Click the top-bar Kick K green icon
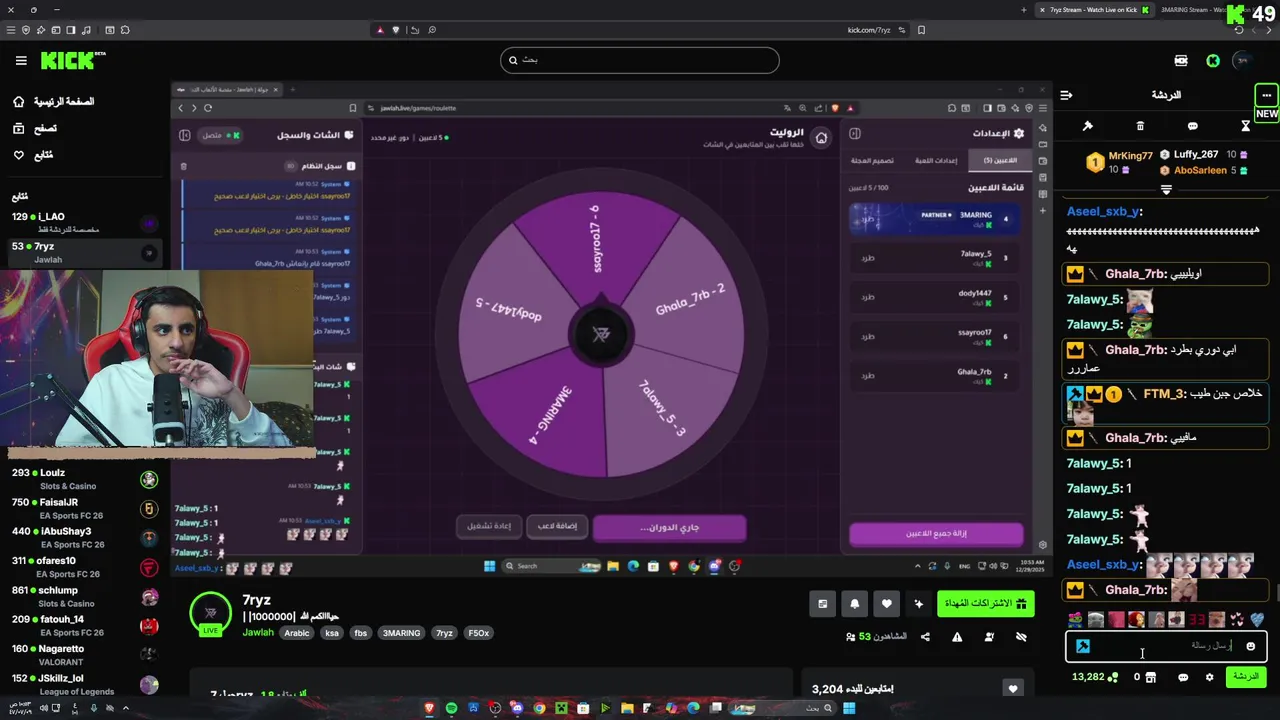Image resolution: width=1280 pixels, height=720 pixels. coord(1213,61)
